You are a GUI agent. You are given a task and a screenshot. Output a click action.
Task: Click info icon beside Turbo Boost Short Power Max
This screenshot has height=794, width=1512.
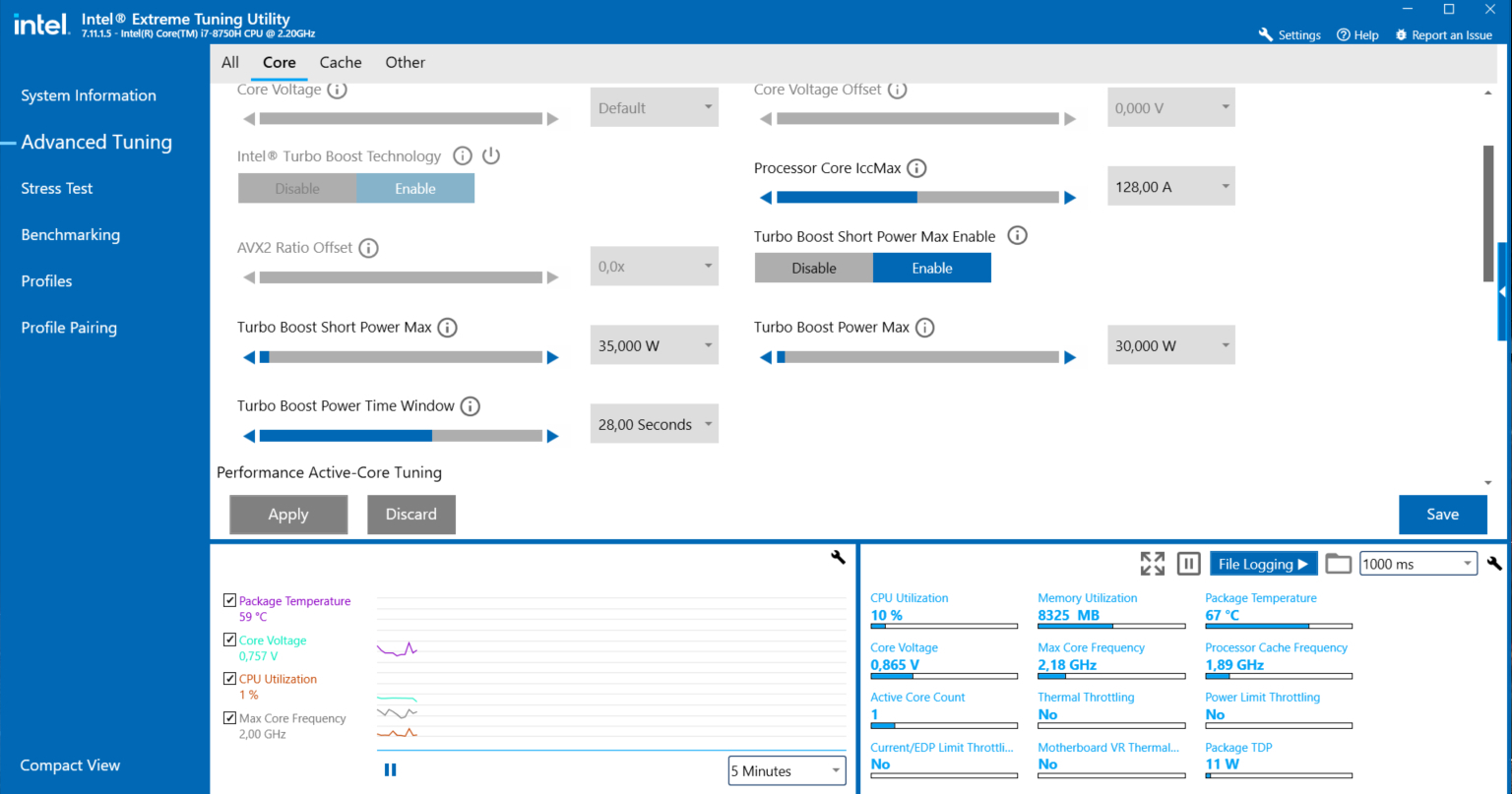coord(447,328)
